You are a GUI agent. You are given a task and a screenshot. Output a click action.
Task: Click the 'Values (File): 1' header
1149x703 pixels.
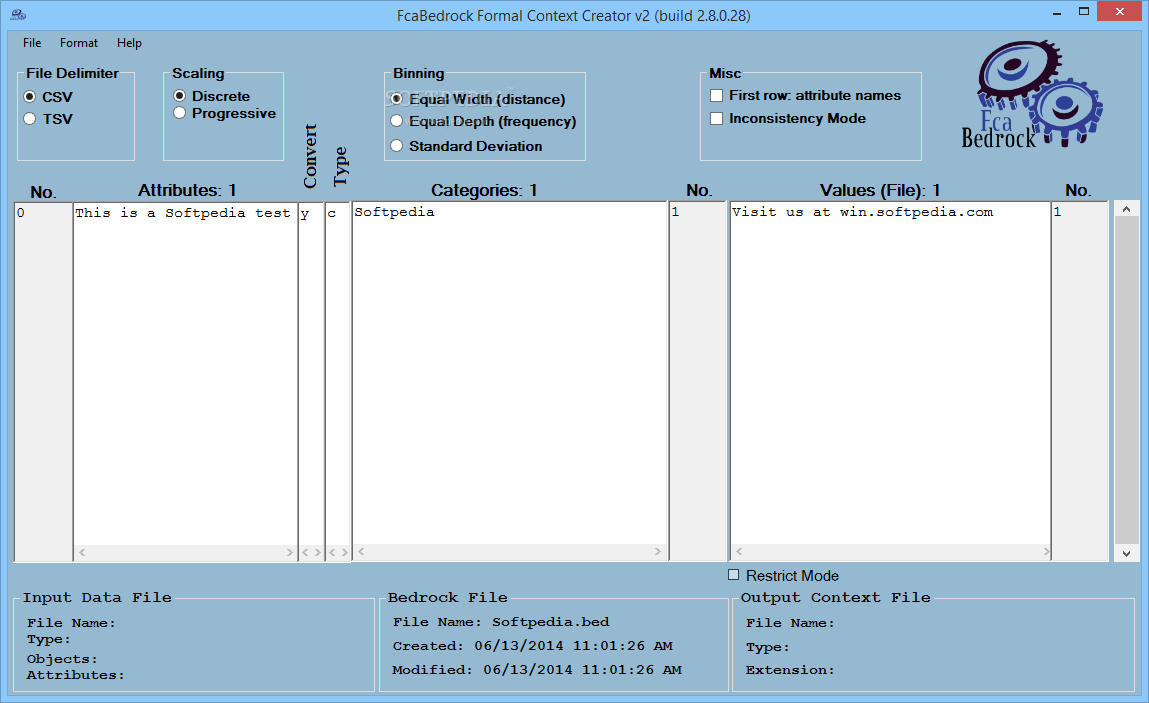(x=880, y=191)
